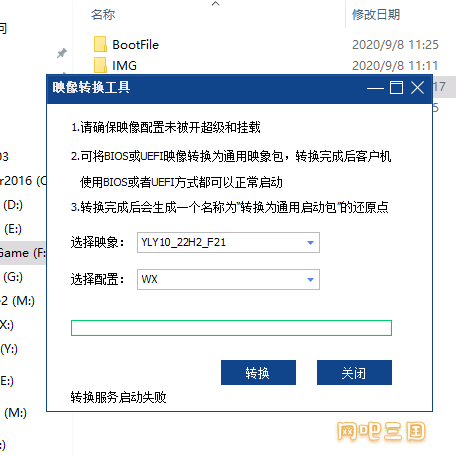Click the 转换 button
The width and height of the screenshot is (456, 456).
click(258, 372)
